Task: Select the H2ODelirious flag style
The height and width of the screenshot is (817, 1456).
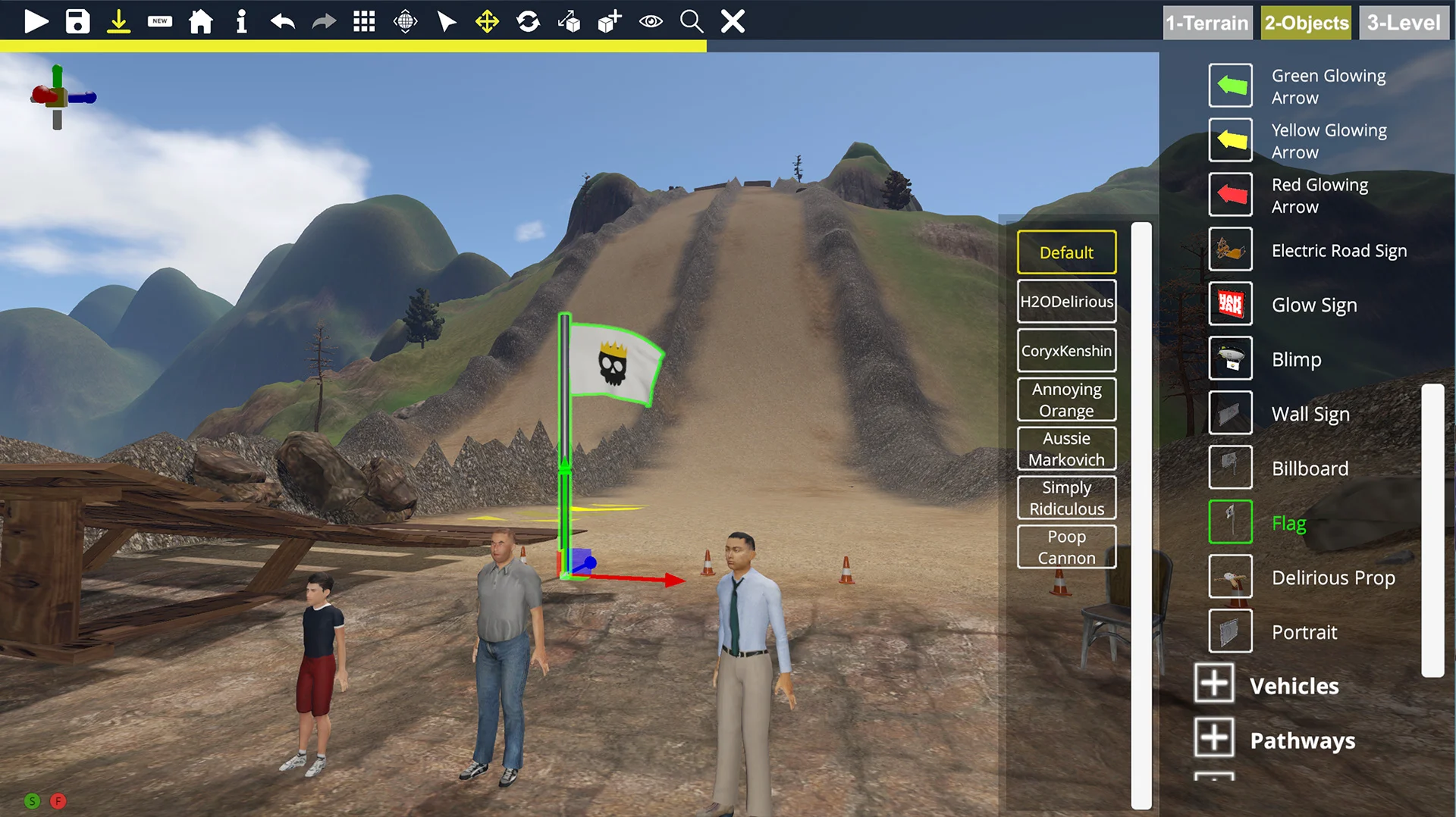Action: pos(1066,301)
